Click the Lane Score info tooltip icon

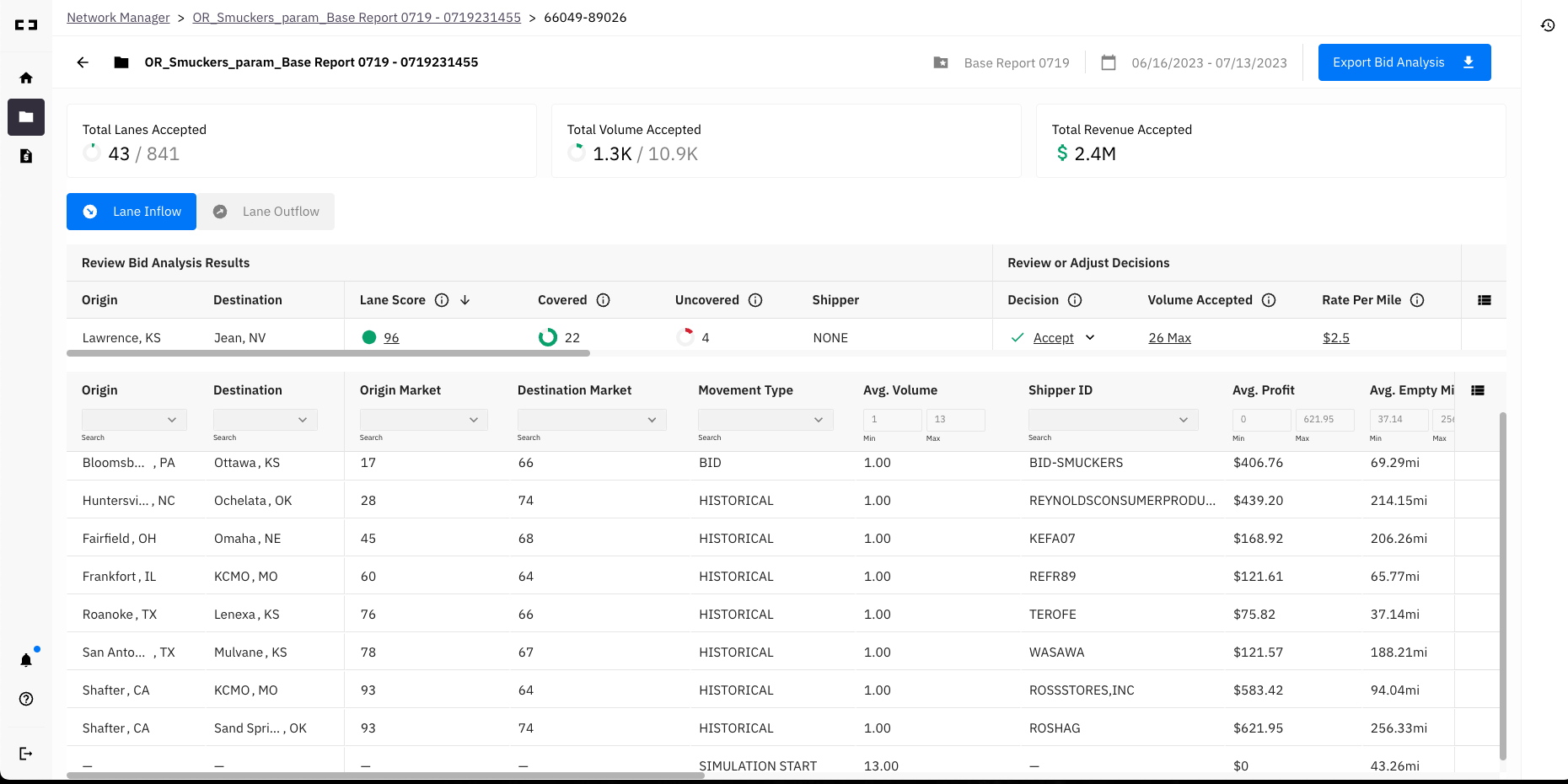[x=443, y=299]
